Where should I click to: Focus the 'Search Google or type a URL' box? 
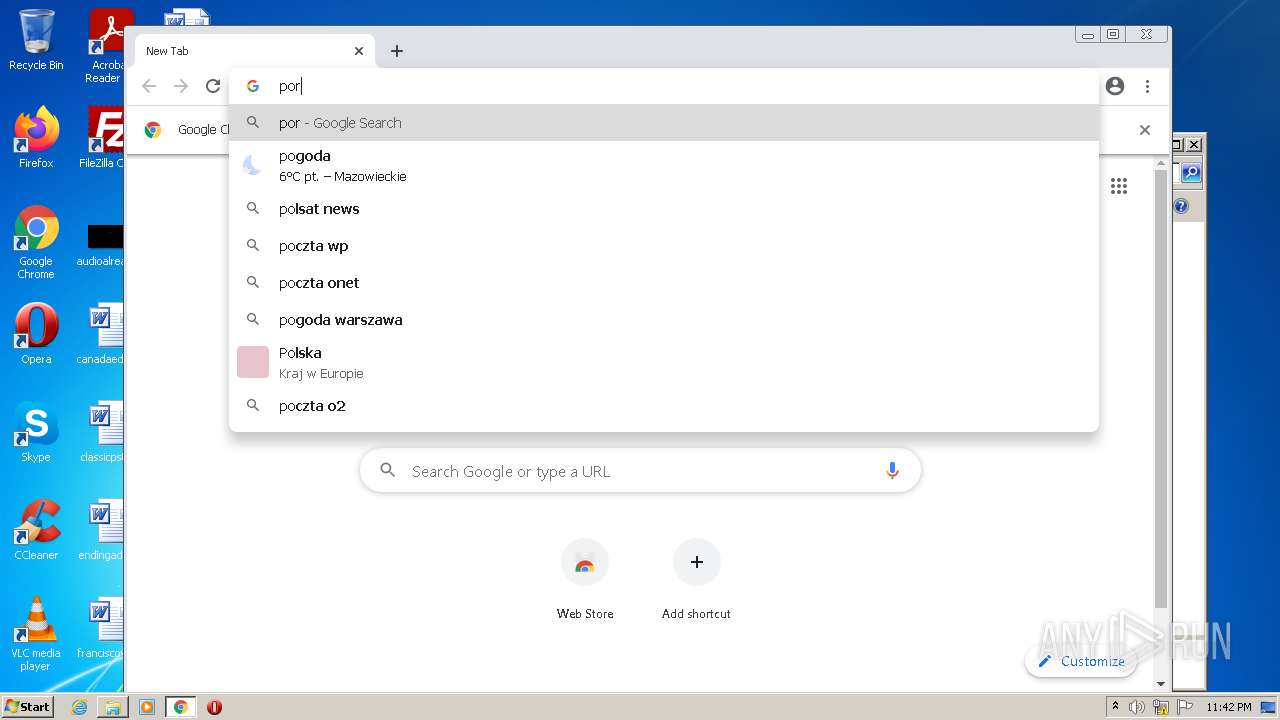tap(640, 471)
